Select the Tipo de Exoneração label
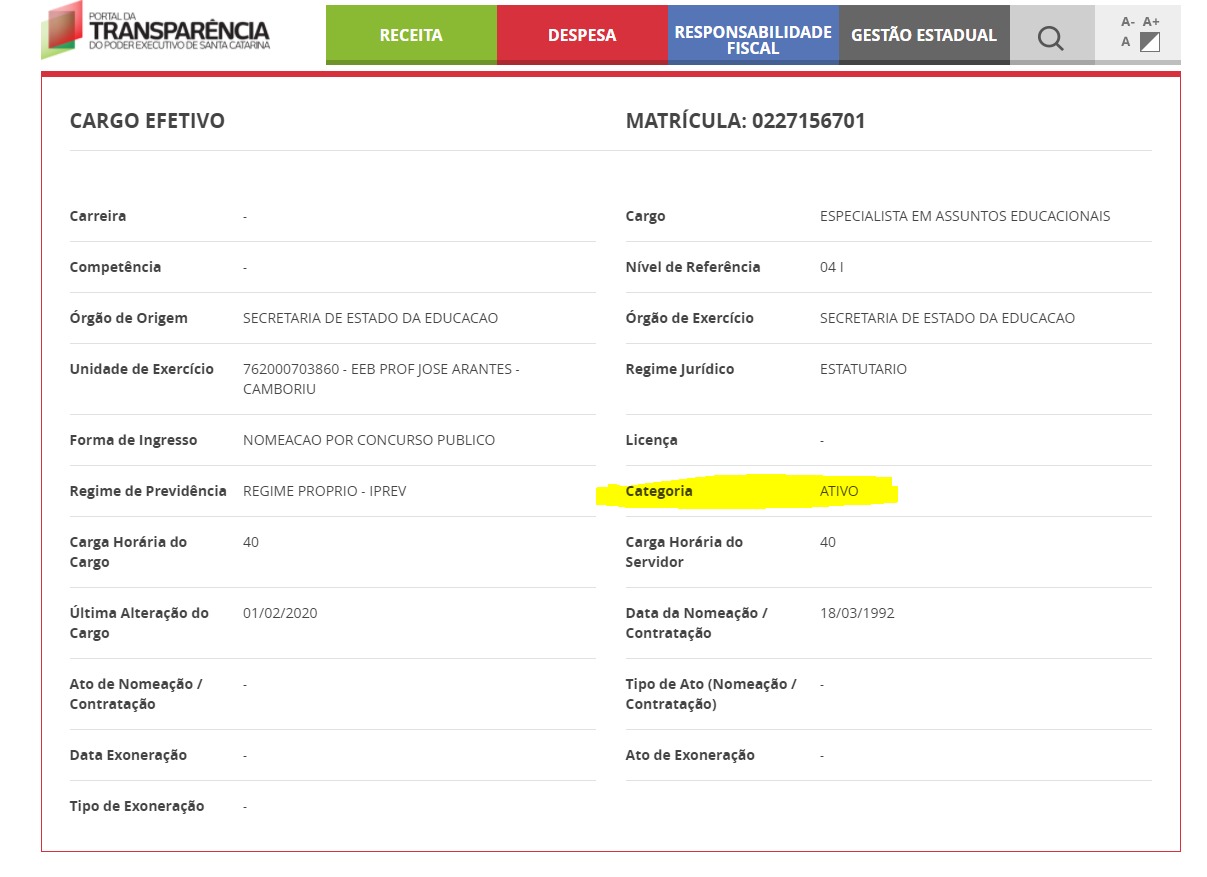The height and width of the screenshot is (877, 1207). click(x=137, y=806)
